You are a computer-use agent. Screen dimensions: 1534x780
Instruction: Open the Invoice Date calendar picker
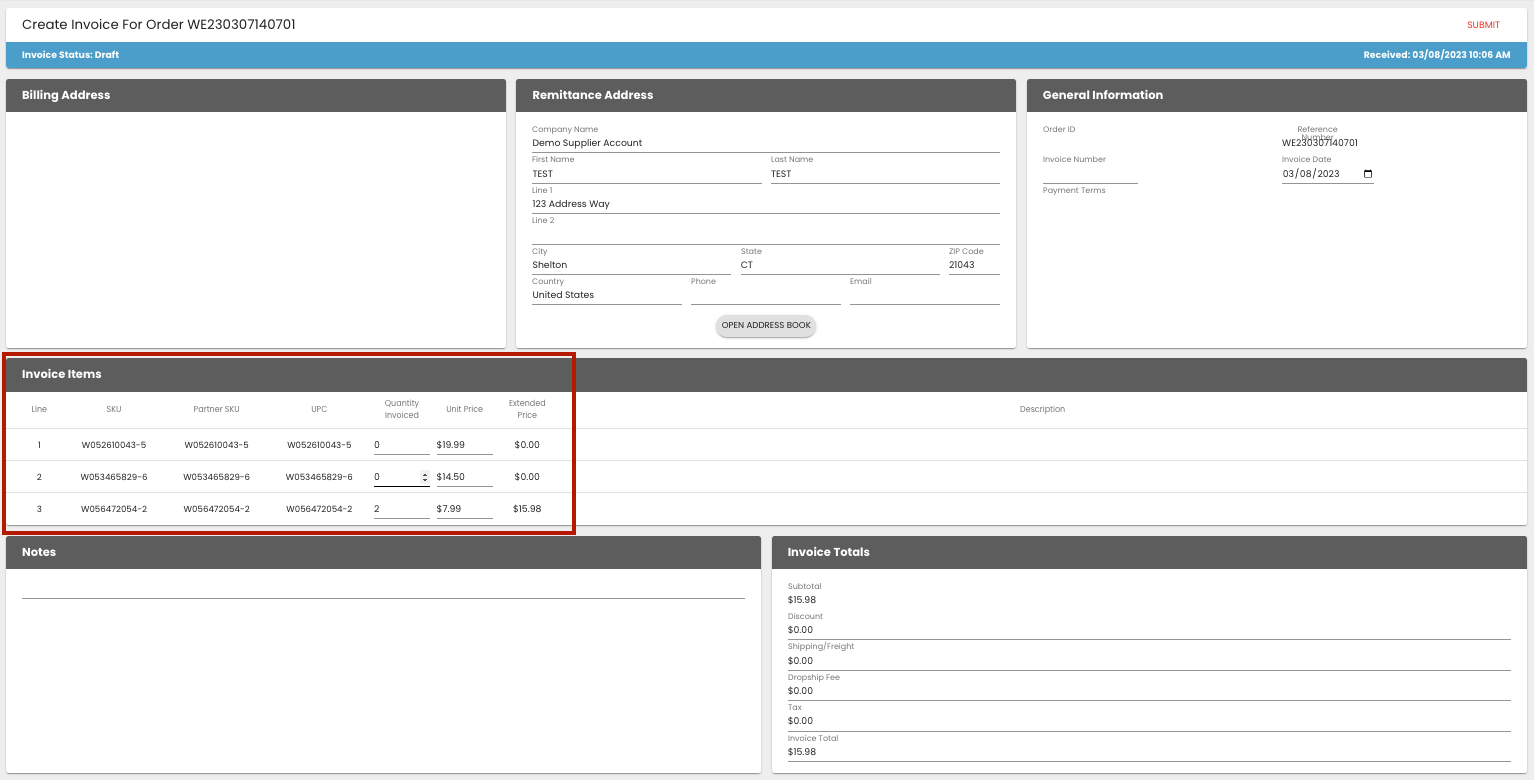1369,173
